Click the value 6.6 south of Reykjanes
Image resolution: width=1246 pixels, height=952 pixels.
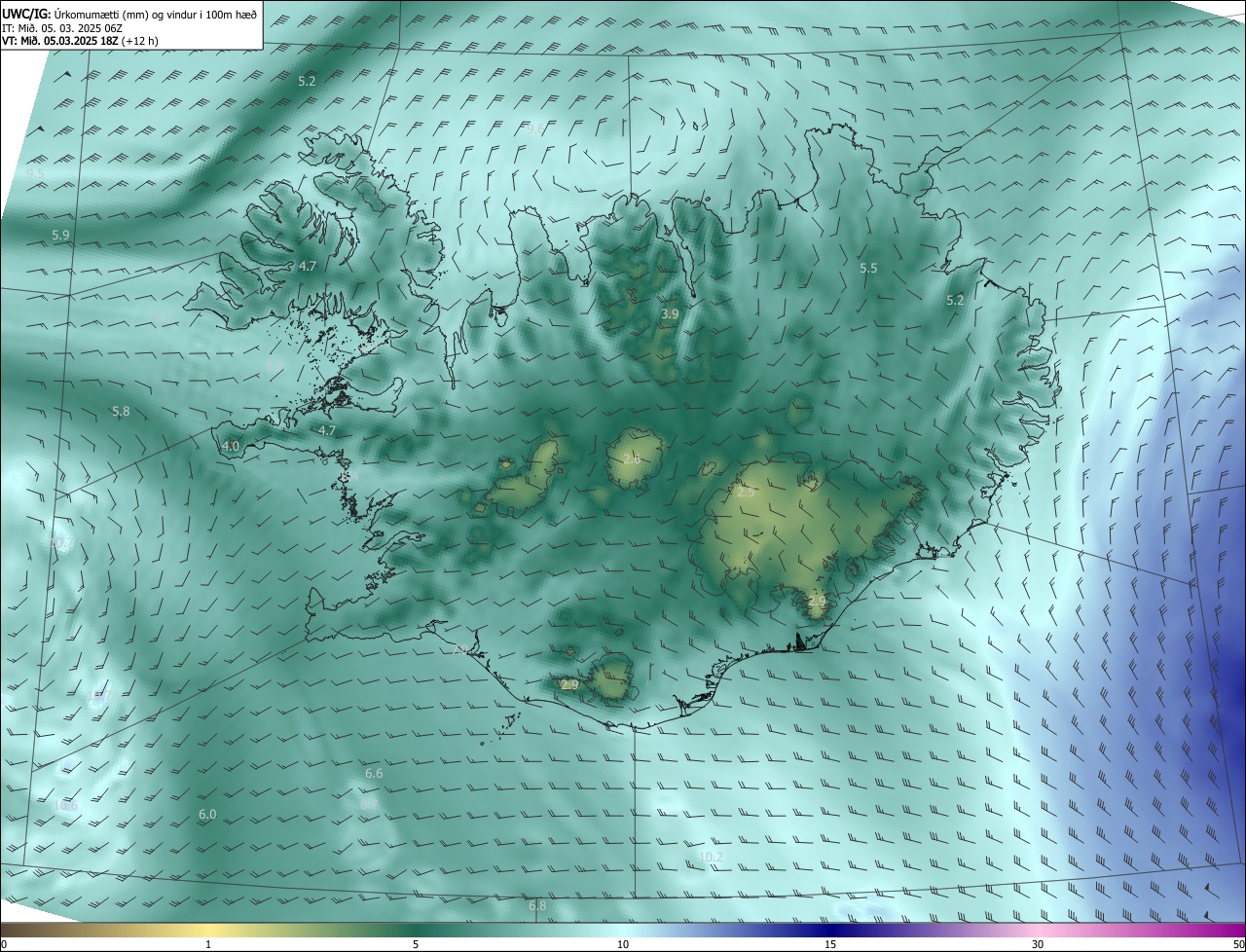pyautogui.click(x=374, y=774)
